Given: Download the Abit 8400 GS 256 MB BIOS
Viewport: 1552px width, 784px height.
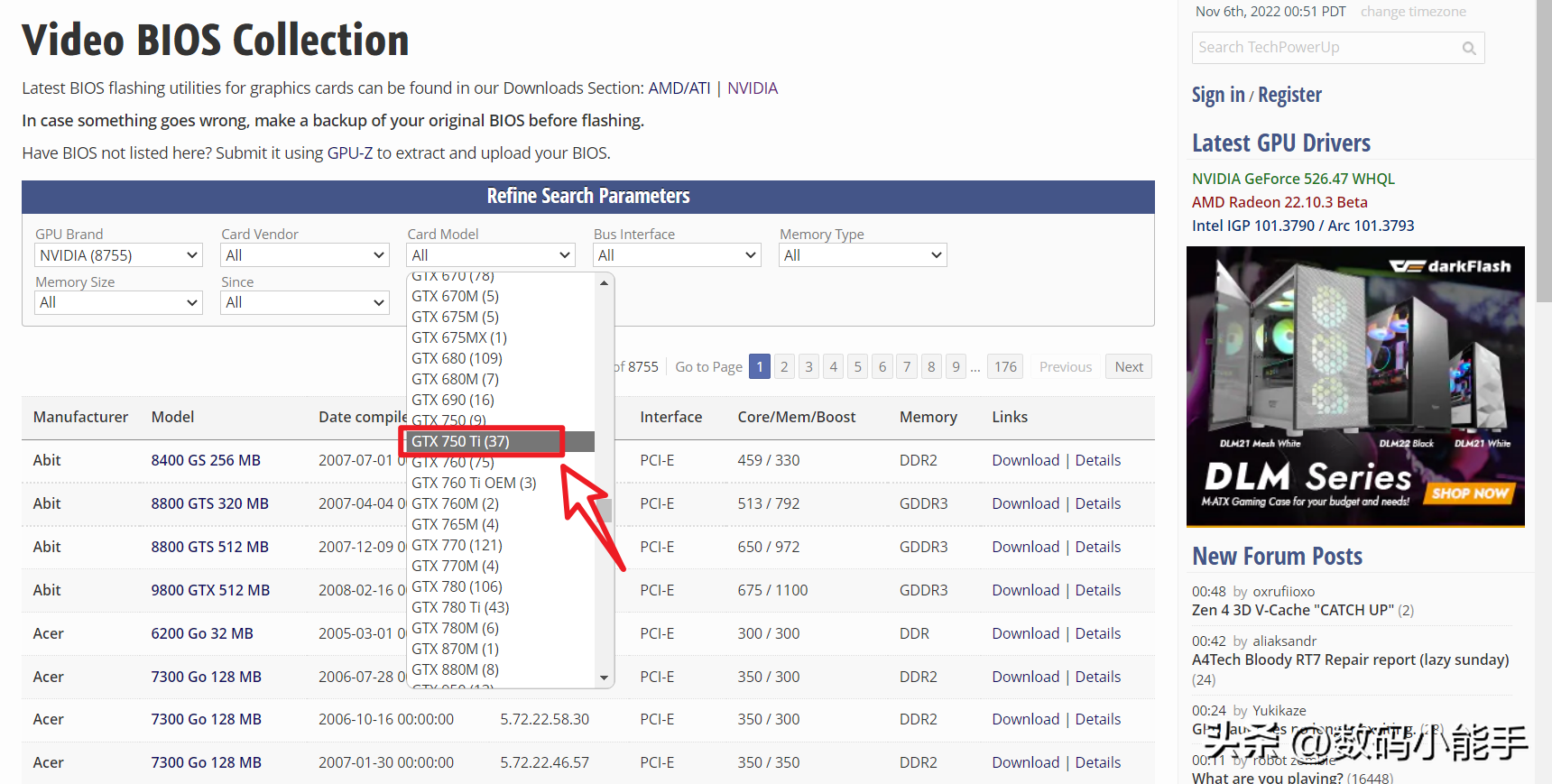Looking at the screenshot, I should click(1025, 460).
